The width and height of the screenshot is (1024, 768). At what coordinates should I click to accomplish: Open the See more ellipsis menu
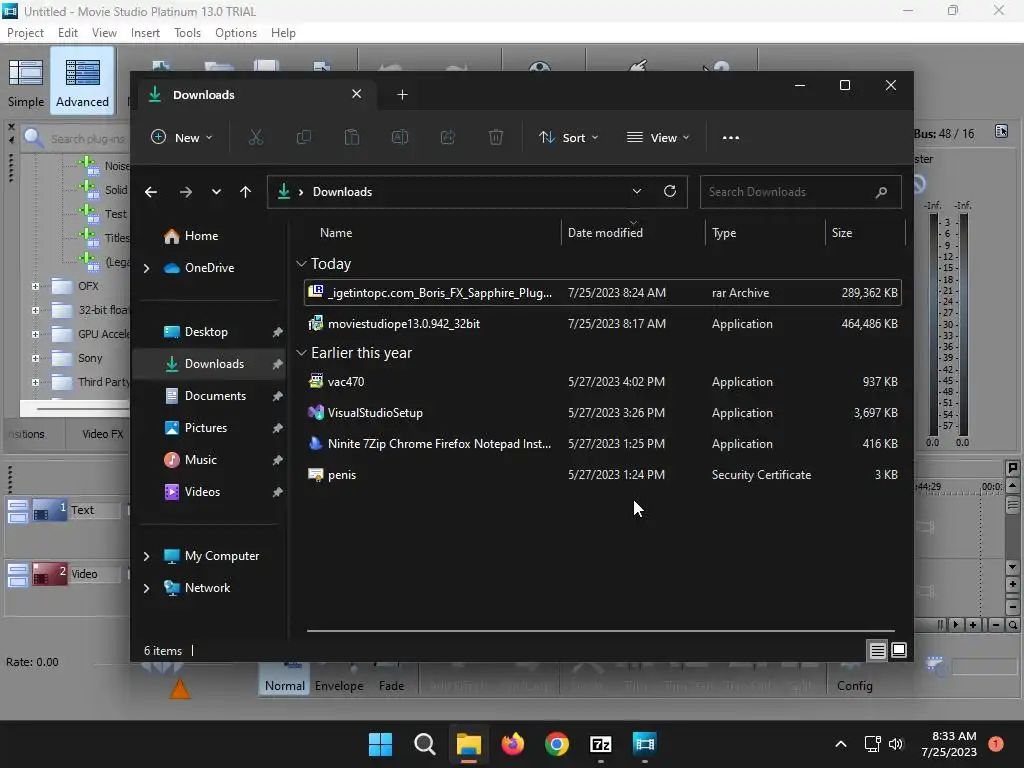(731, 138)
